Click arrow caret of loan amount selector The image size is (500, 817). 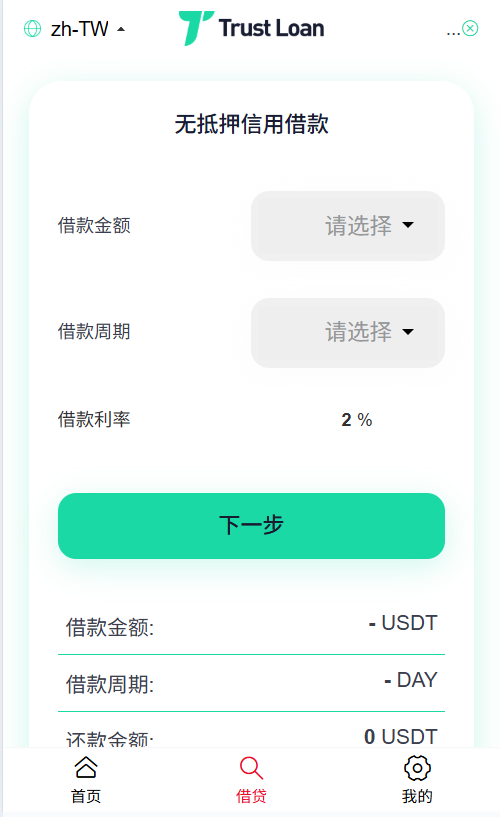pos(408,225)
